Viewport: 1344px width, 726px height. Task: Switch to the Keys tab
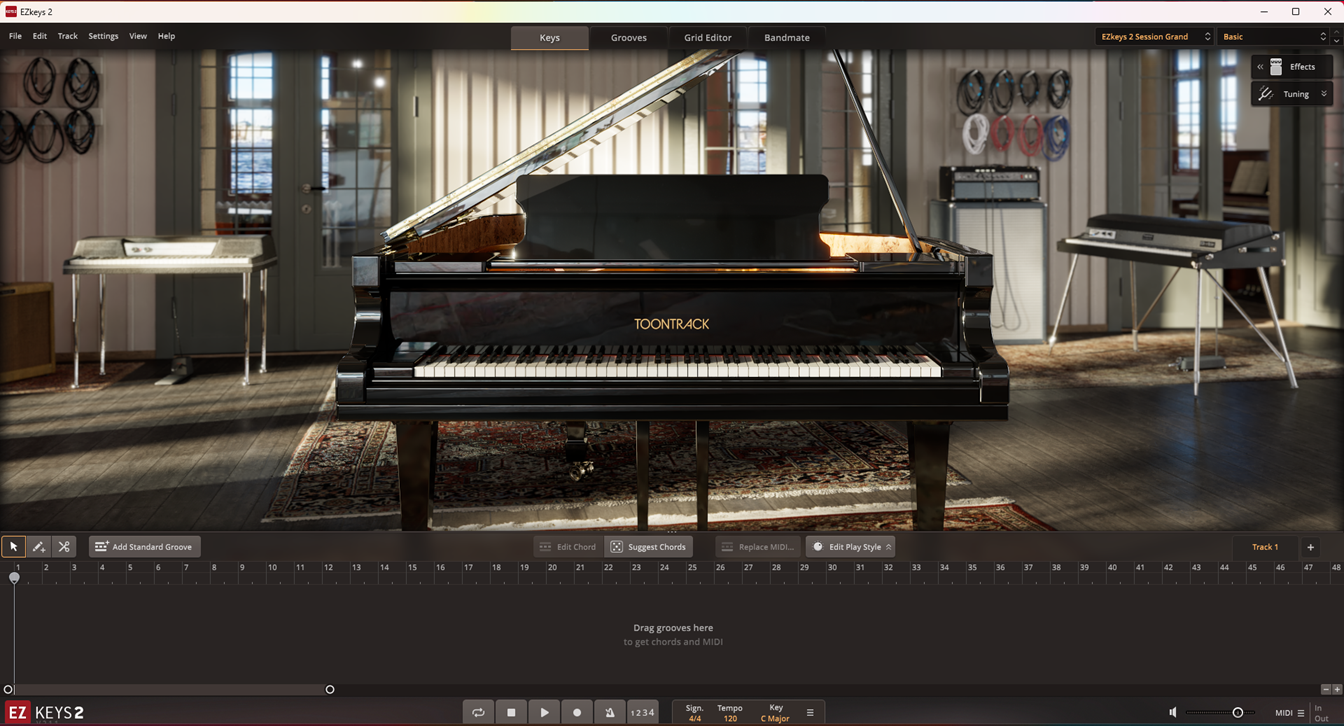(x=550, y=37)
